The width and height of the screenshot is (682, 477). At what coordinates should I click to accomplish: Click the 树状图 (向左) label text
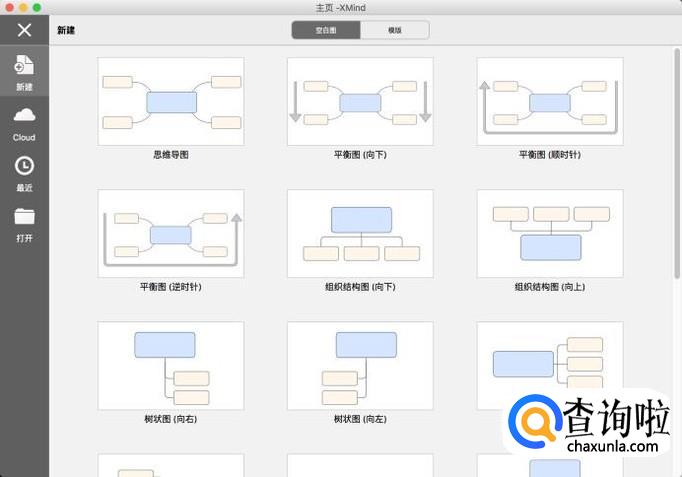point(360,419)
